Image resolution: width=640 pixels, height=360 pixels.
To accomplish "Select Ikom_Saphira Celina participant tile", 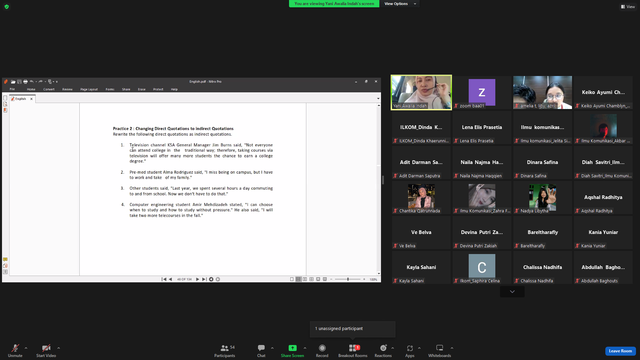I will [482, 267].
